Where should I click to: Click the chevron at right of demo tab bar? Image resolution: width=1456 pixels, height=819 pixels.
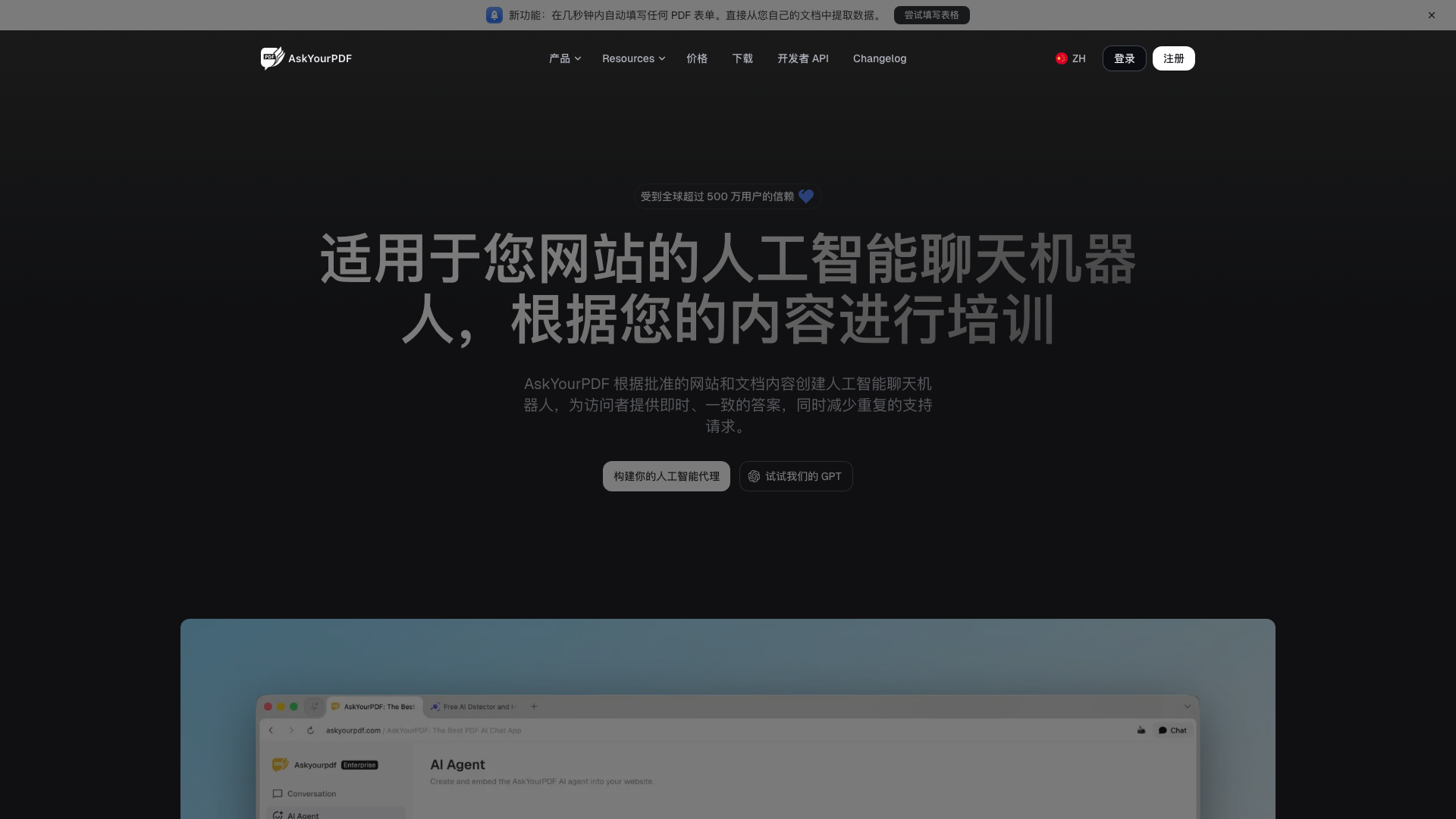1188,706
